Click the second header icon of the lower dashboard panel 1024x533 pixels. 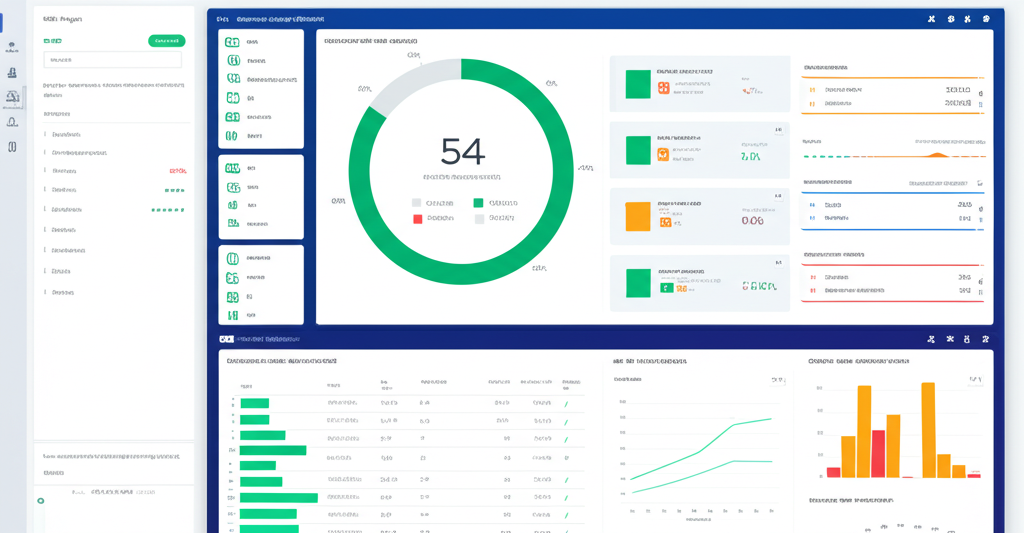950,339
